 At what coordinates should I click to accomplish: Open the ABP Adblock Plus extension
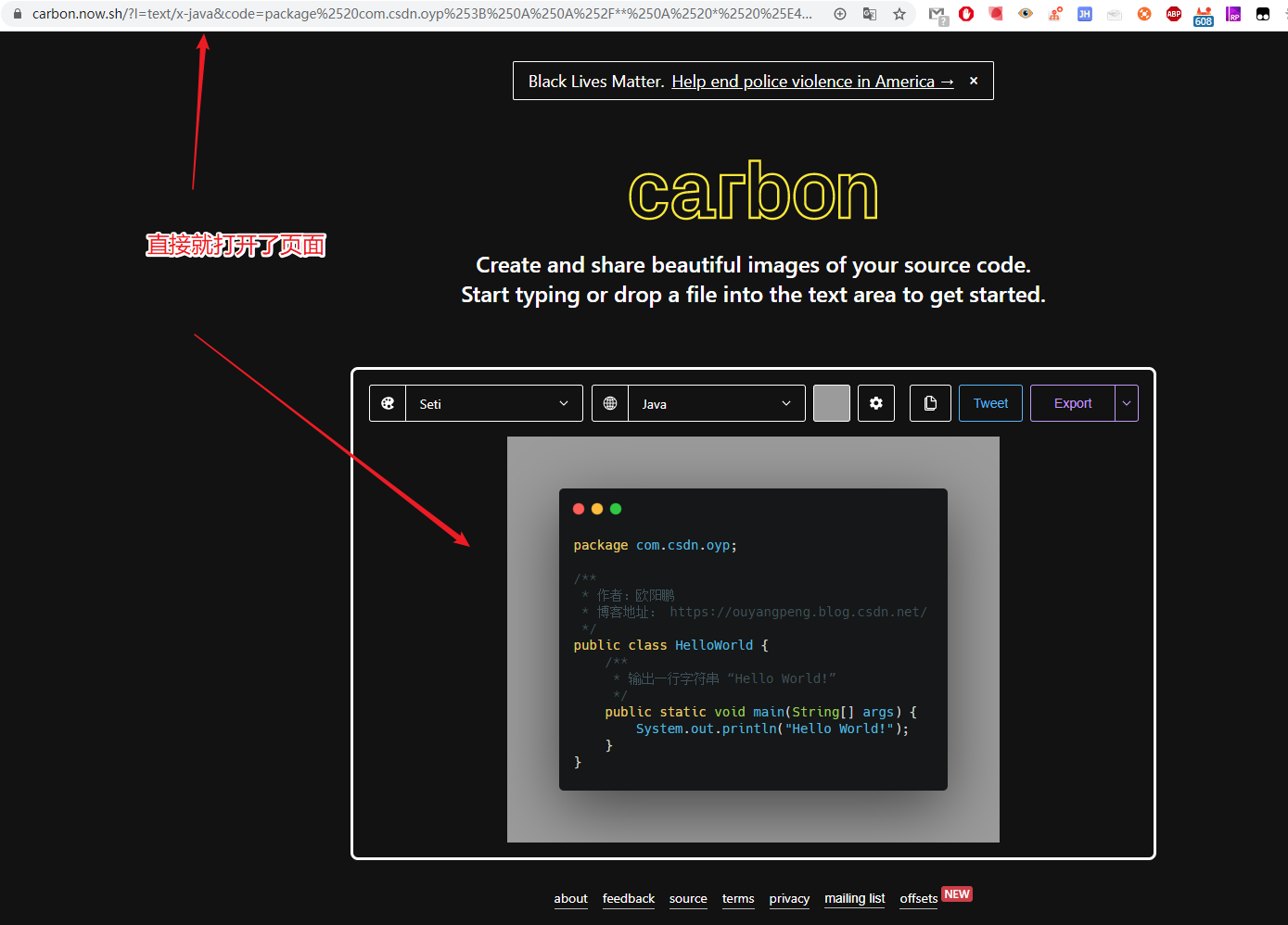pyautogui.click(x=1174, y=14)
